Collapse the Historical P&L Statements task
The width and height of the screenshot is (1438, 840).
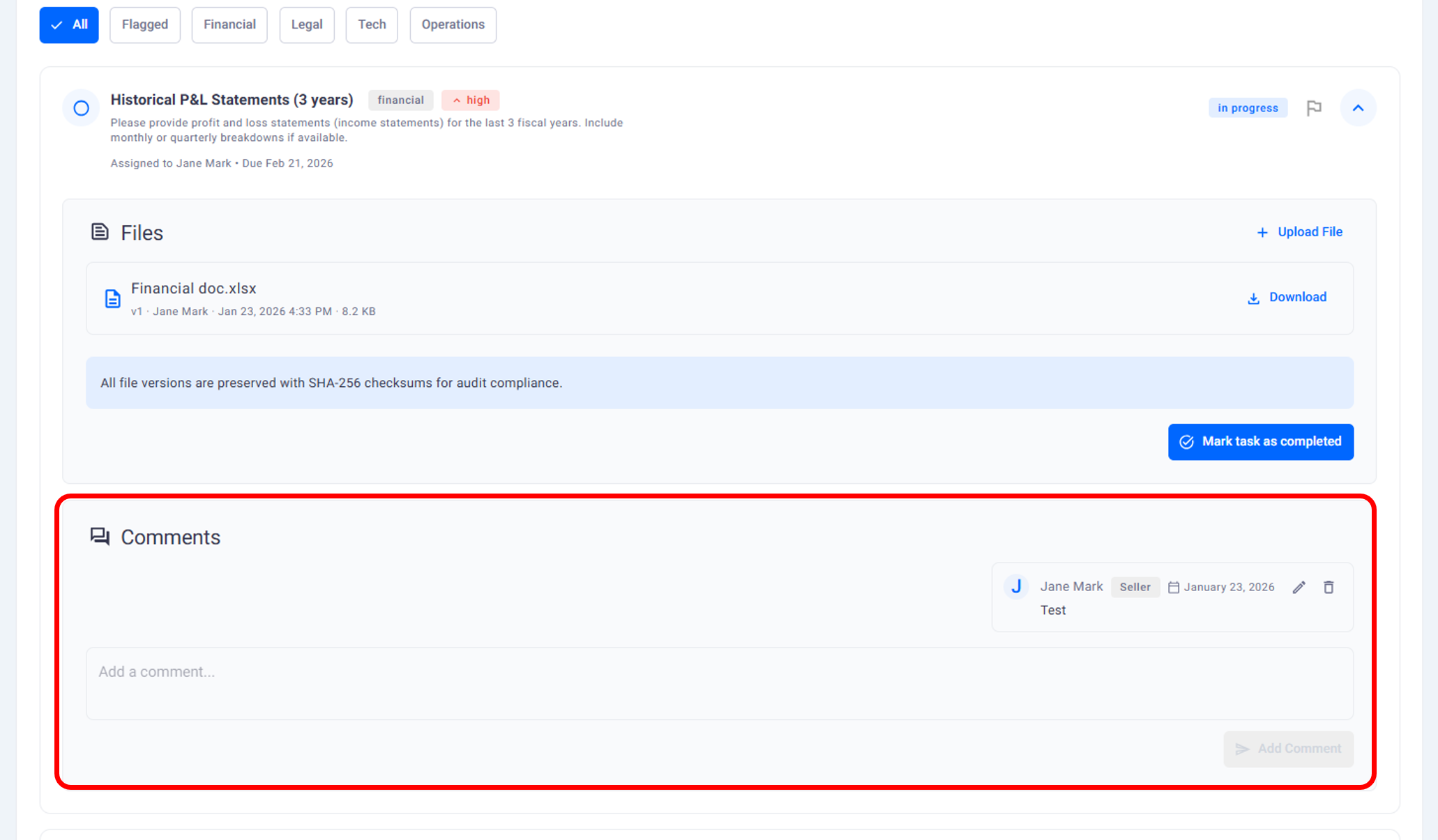coord(1358,108)
